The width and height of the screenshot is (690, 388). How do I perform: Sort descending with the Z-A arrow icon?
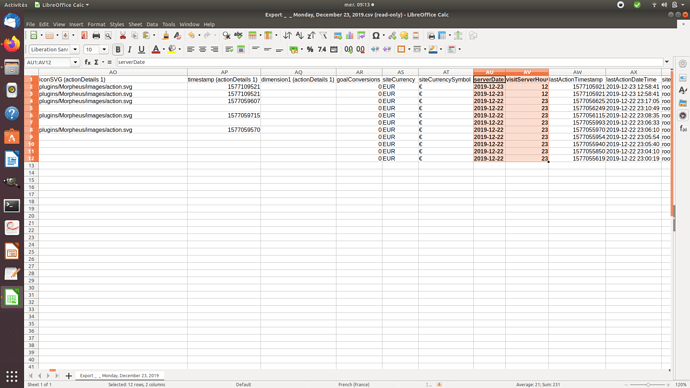click(311, 36)
